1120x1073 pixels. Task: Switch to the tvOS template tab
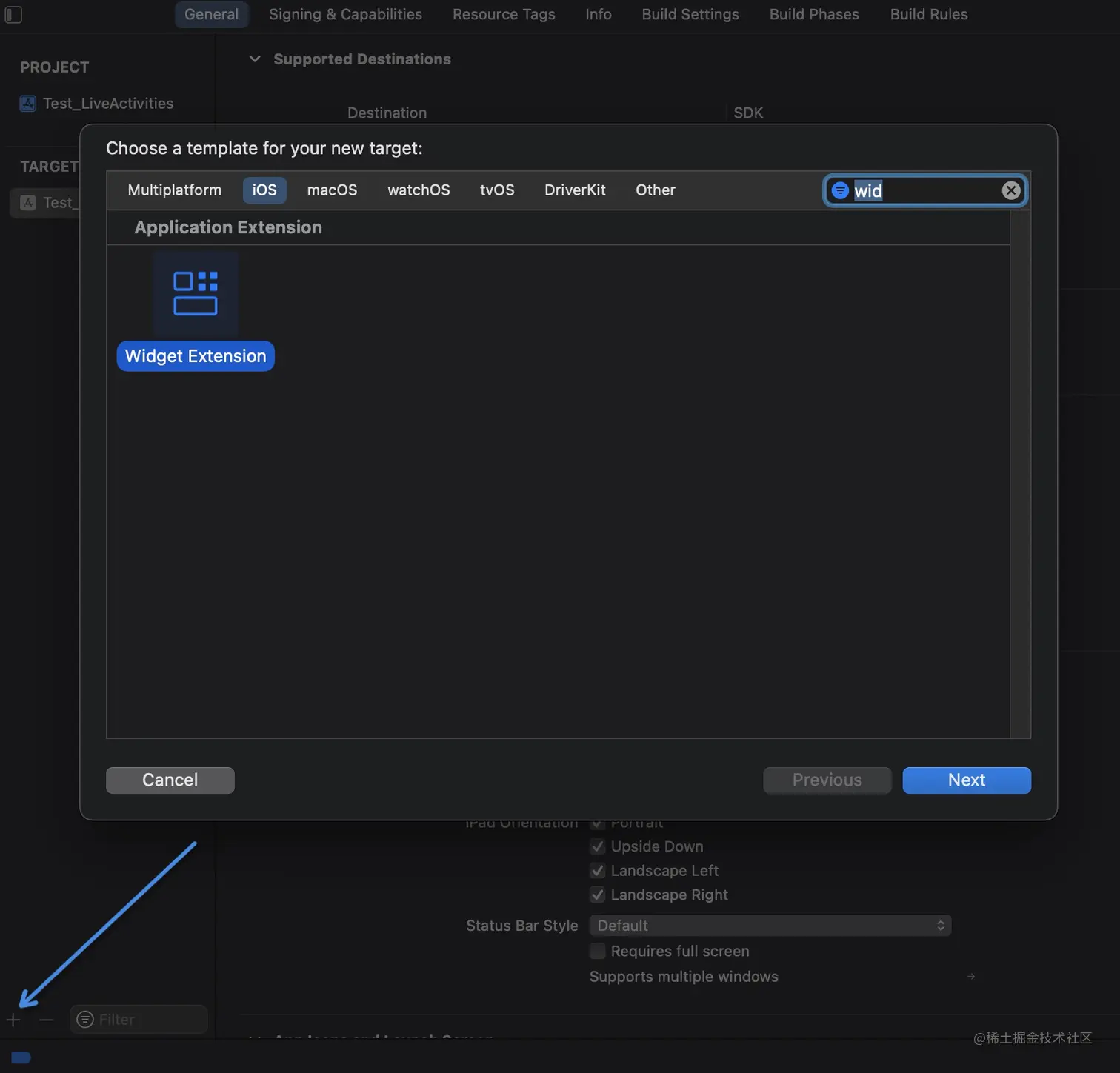(x=497, y=190)
